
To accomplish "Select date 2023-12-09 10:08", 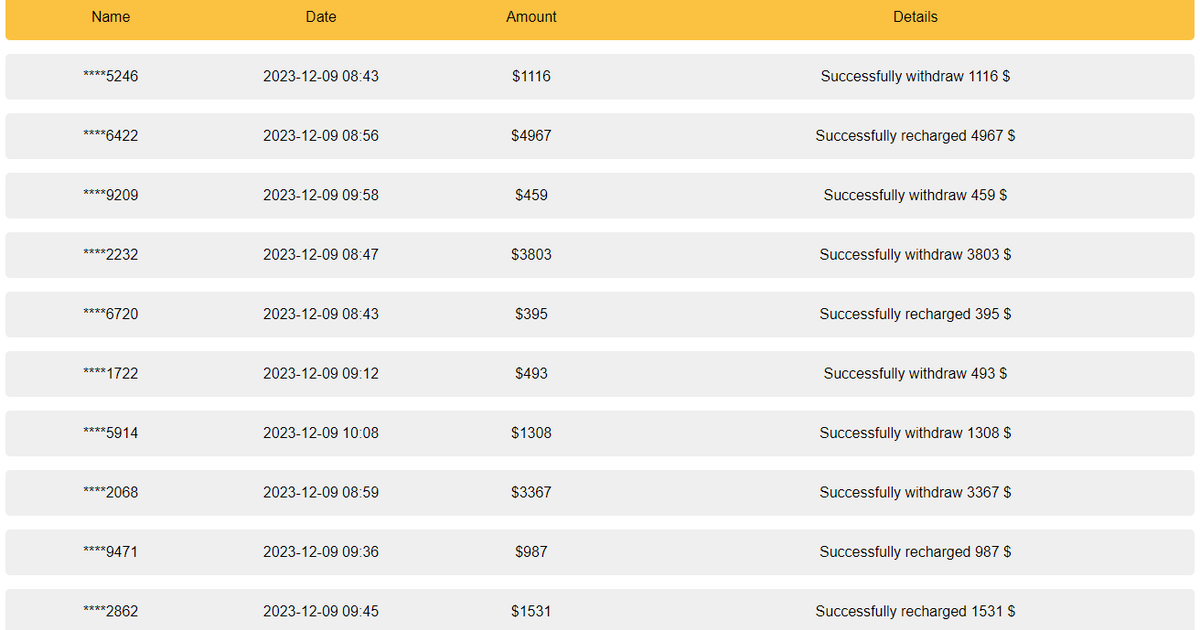I will pyautogui.click(x=321, y=433).
